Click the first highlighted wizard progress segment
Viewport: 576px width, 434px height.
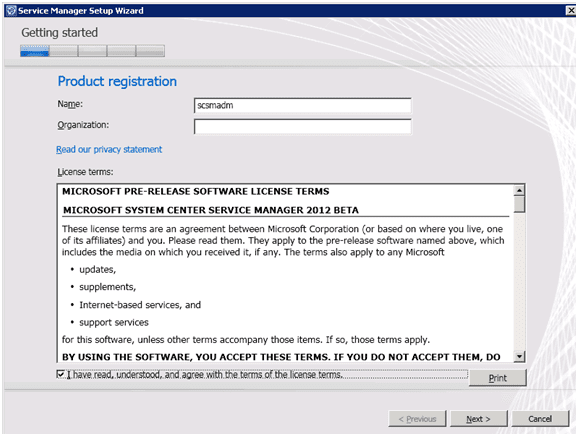[35, 51]
